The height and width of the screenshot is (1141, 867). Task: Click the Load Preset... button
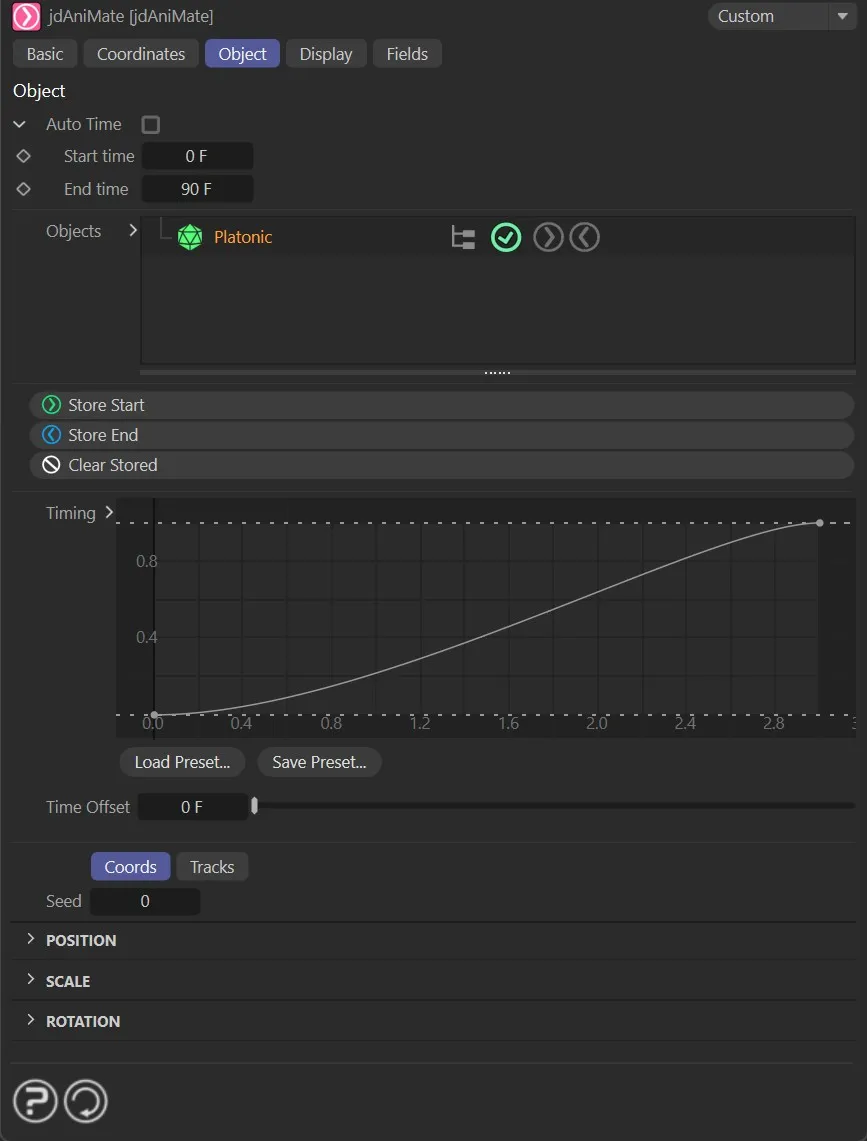point(182,762)
